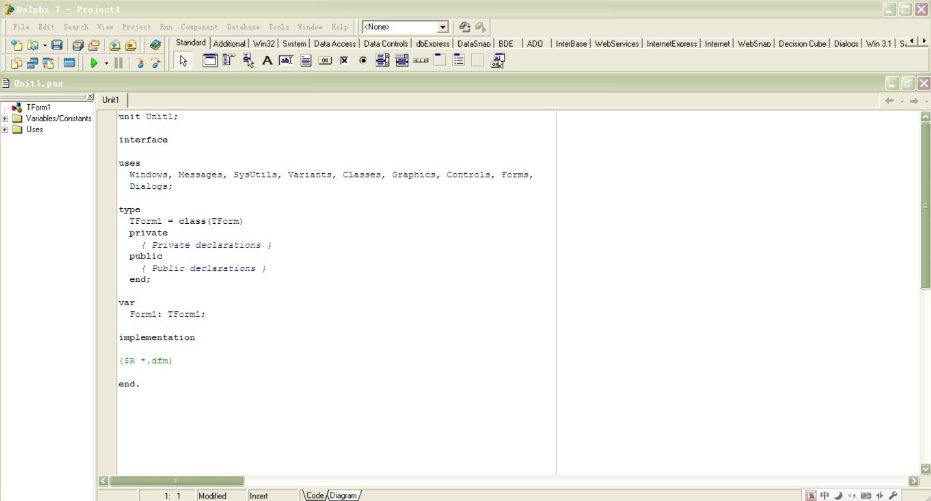Save the current file with the floppy icon
The image size is (931, 501).
click(56, 45)
